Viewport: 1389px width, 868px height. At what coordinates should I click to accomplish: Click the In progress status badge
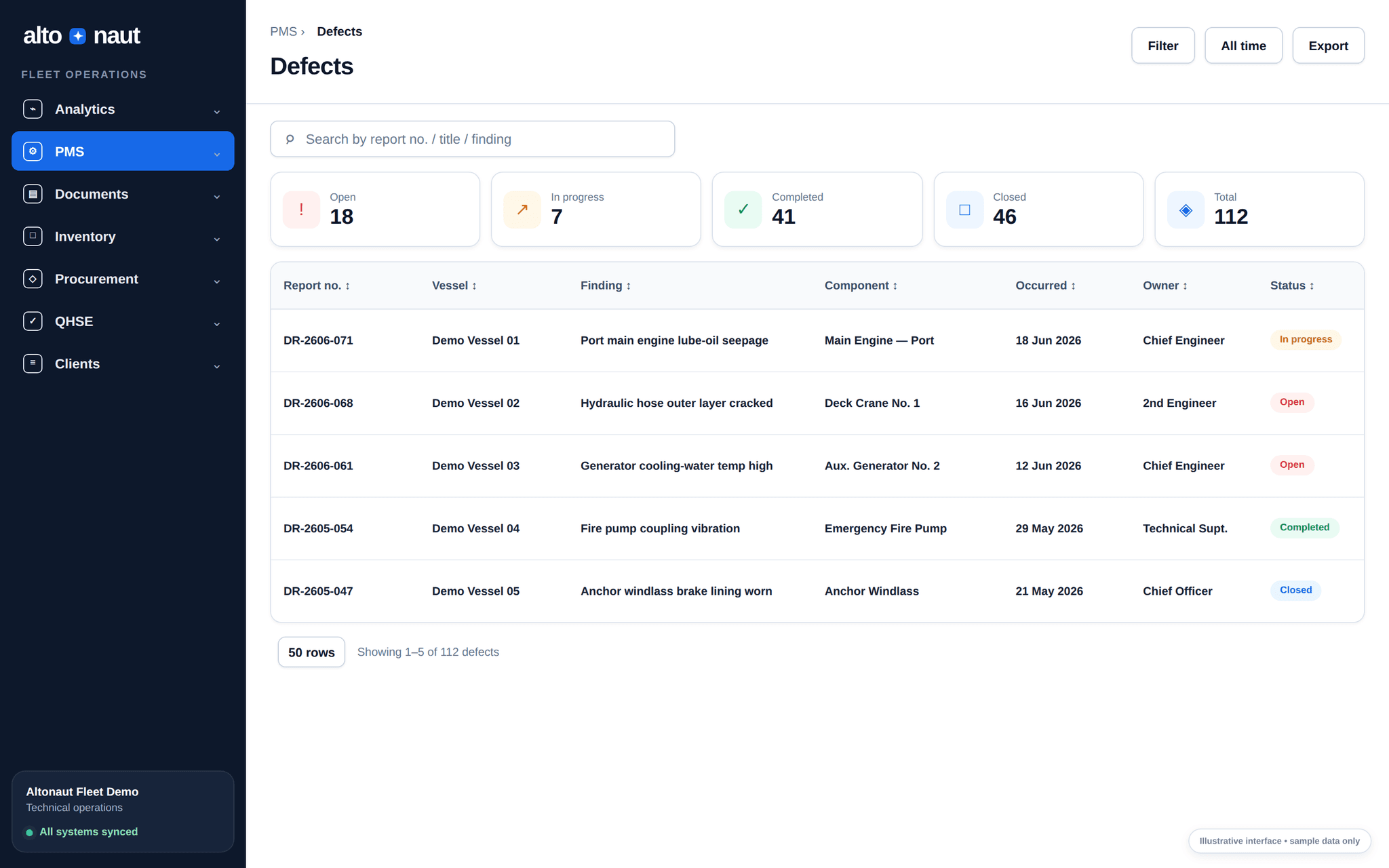pos(1306,340)
